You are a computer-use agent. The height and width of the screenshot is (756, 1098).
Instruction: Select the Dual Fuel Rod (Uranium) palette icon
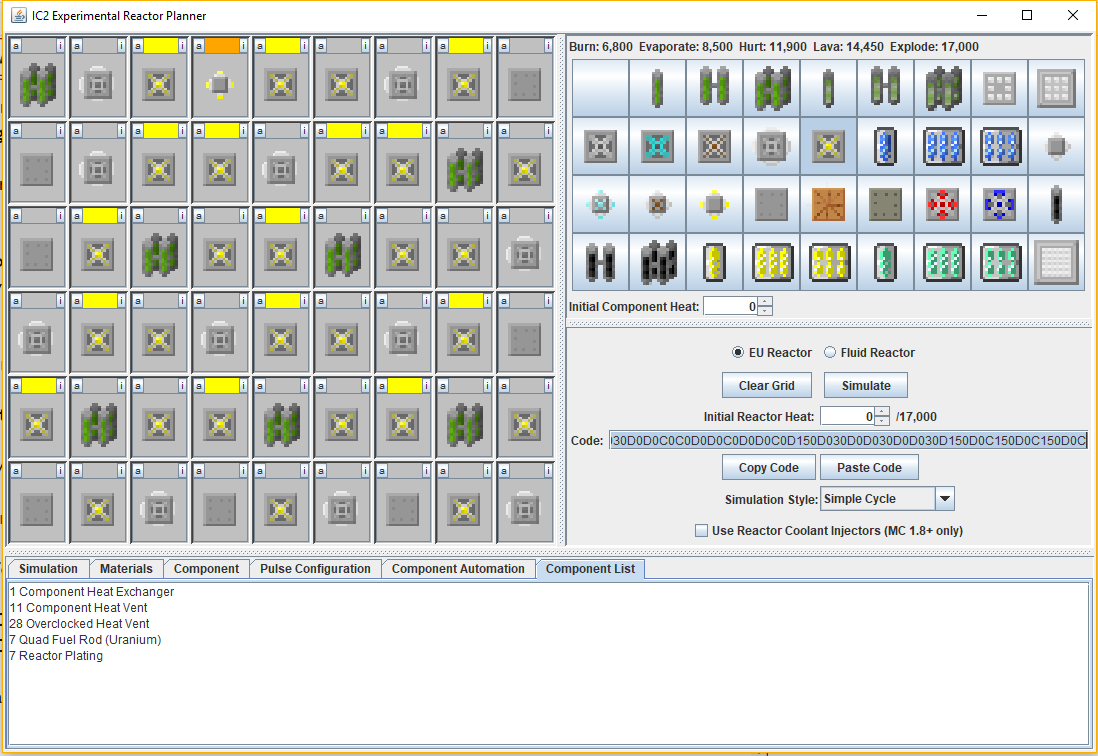pyautogui.click(x=714, y=88)
